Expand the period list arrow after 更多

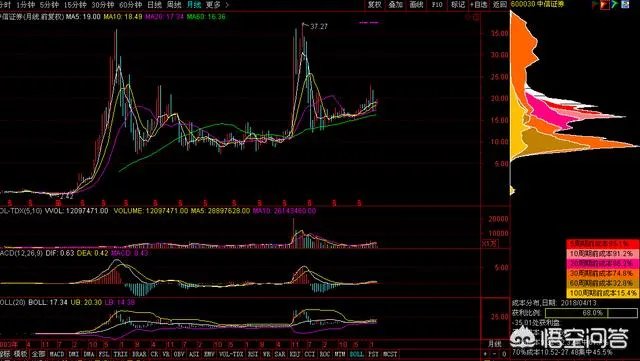(227, 5)
